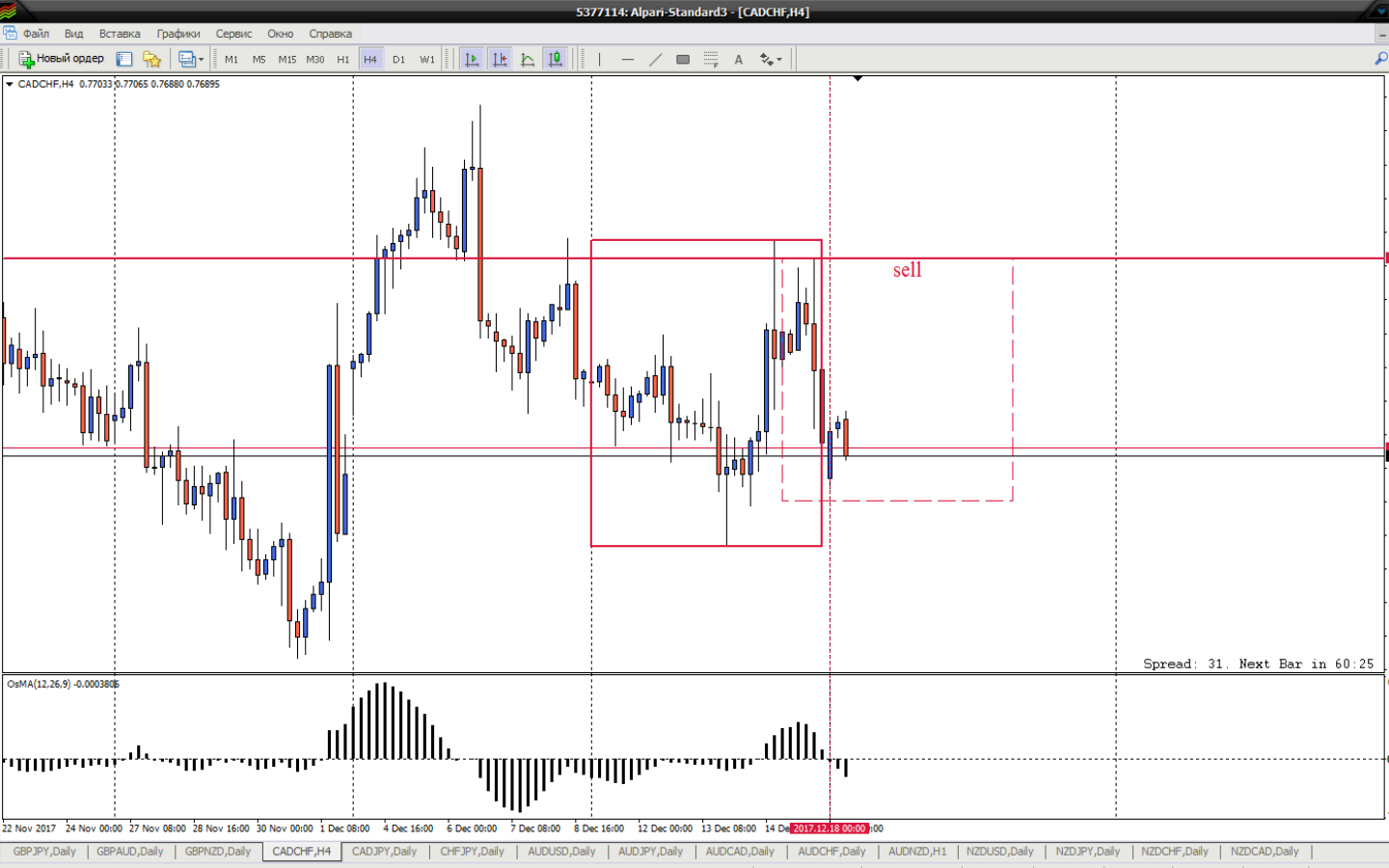Switch chart to M30 timeframe
The image size is (1389, 868).
(315, 60)
